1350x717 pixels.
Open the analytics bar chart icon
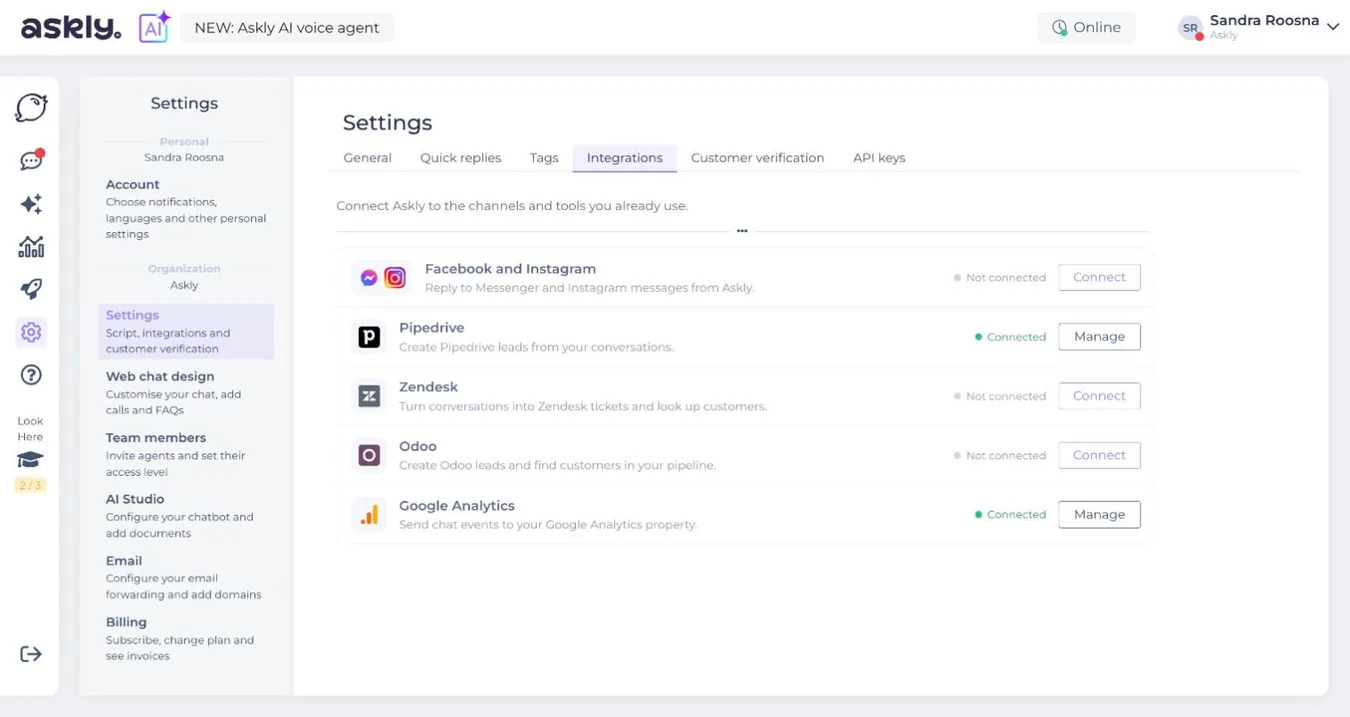(31, 246)
